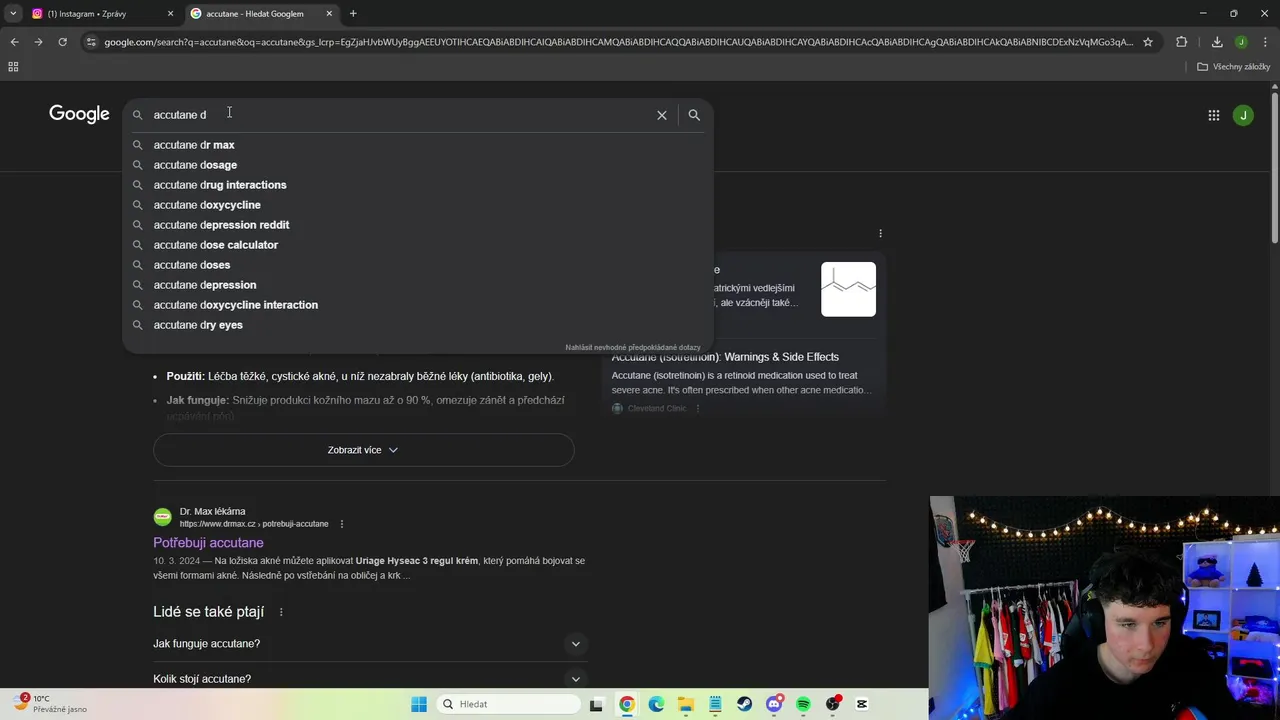The height and width of the screenshot is (720, 1280).
Task: Click Nahlásit nevhodné předpokládané dotazy link
Action: click(633, 347)
